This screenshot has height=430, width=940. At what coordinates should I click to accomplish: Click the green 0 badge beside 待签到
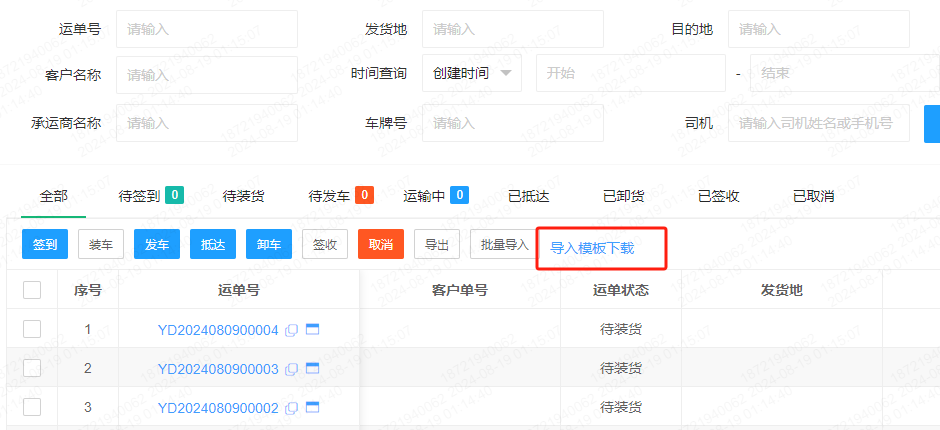coord(174,195)
